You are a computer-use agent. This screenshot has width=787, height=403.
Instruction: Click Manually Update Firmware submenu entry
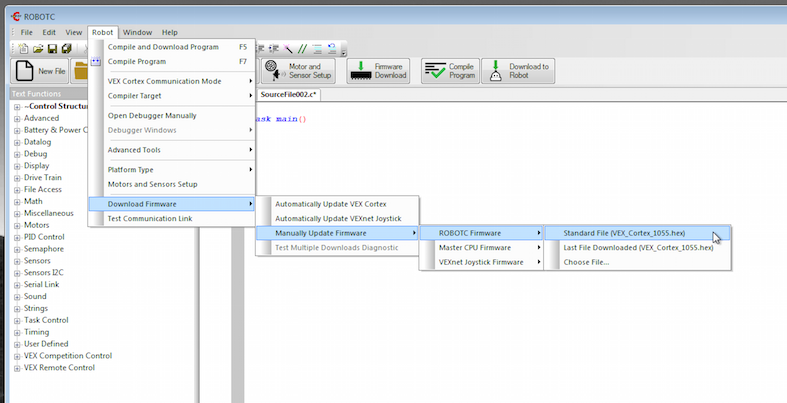point(337,233)
